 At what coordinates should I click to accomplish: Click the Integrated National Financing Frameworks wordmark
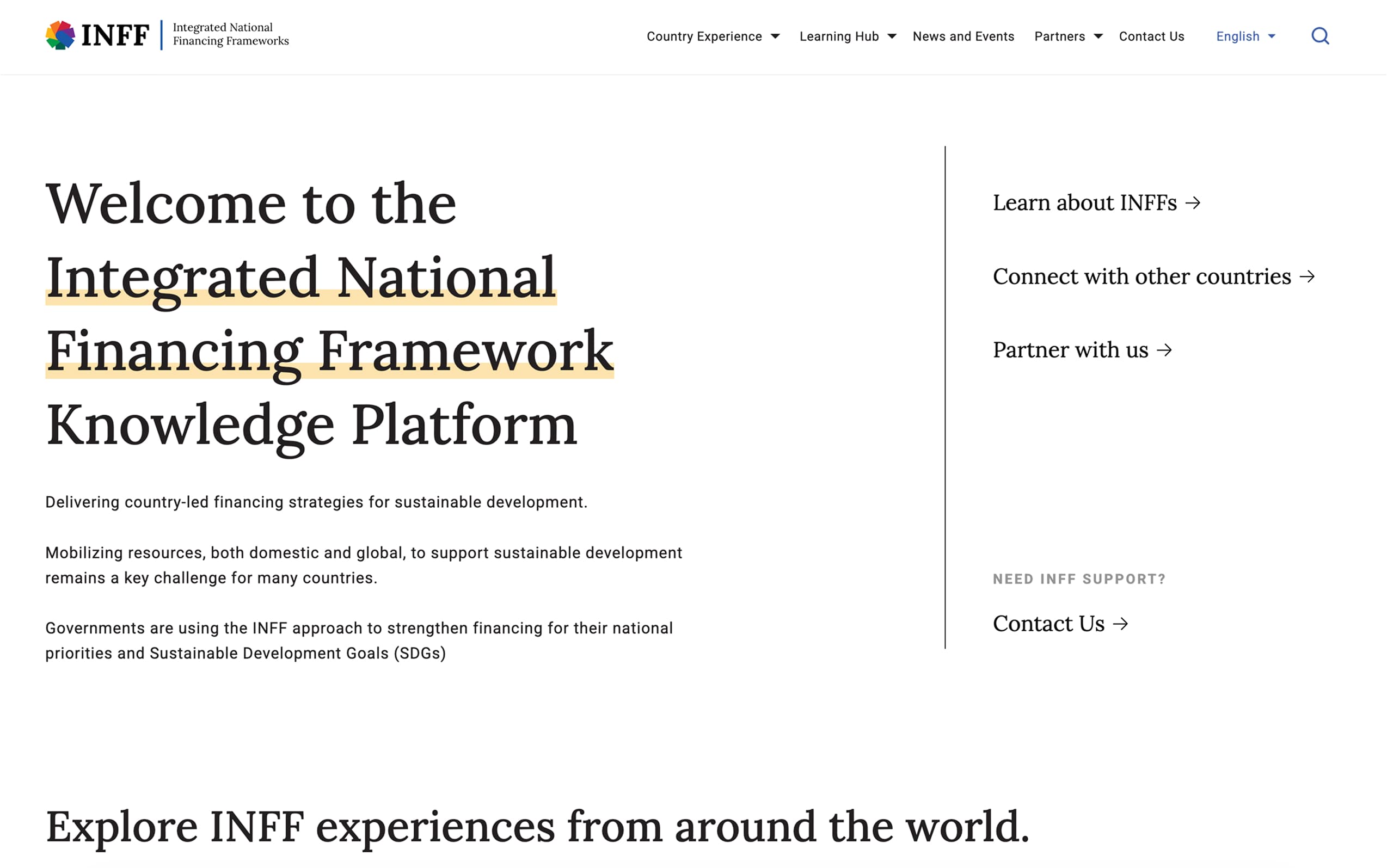230,33
